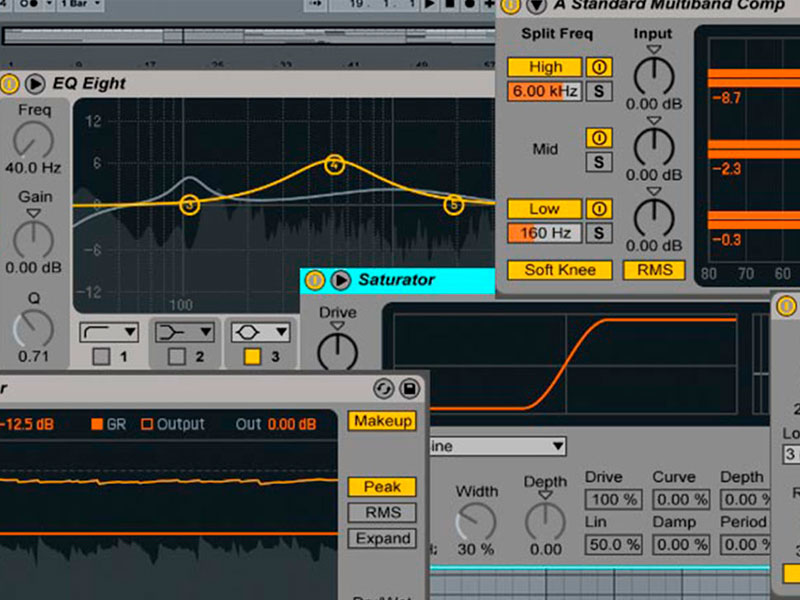Click the Saturator Drive knob
The width and height of the screenshot is (800, 600).
[338, 352]
